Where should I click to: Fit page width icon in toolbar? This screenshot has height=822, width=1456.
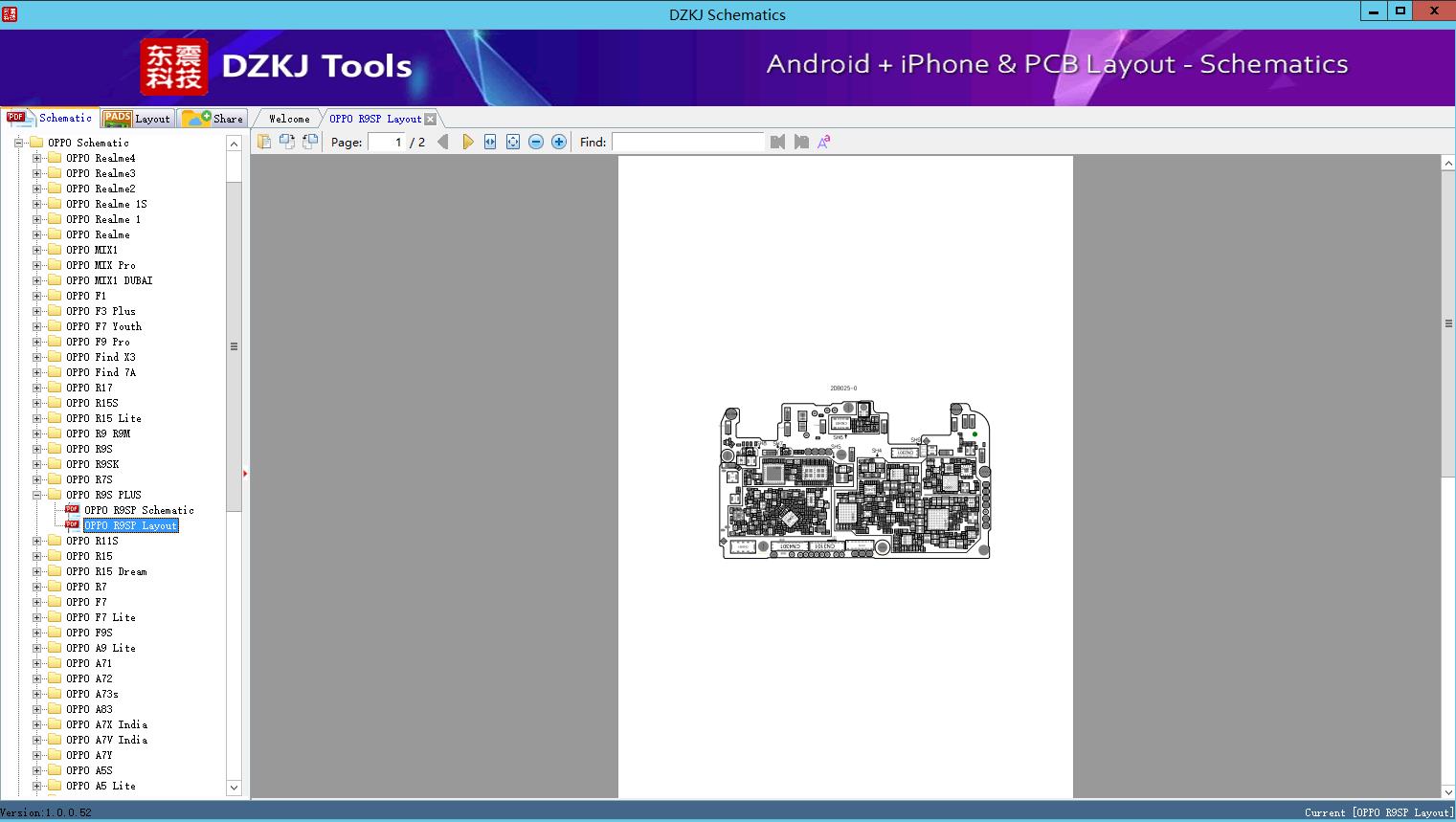click(x=490, y=142)
